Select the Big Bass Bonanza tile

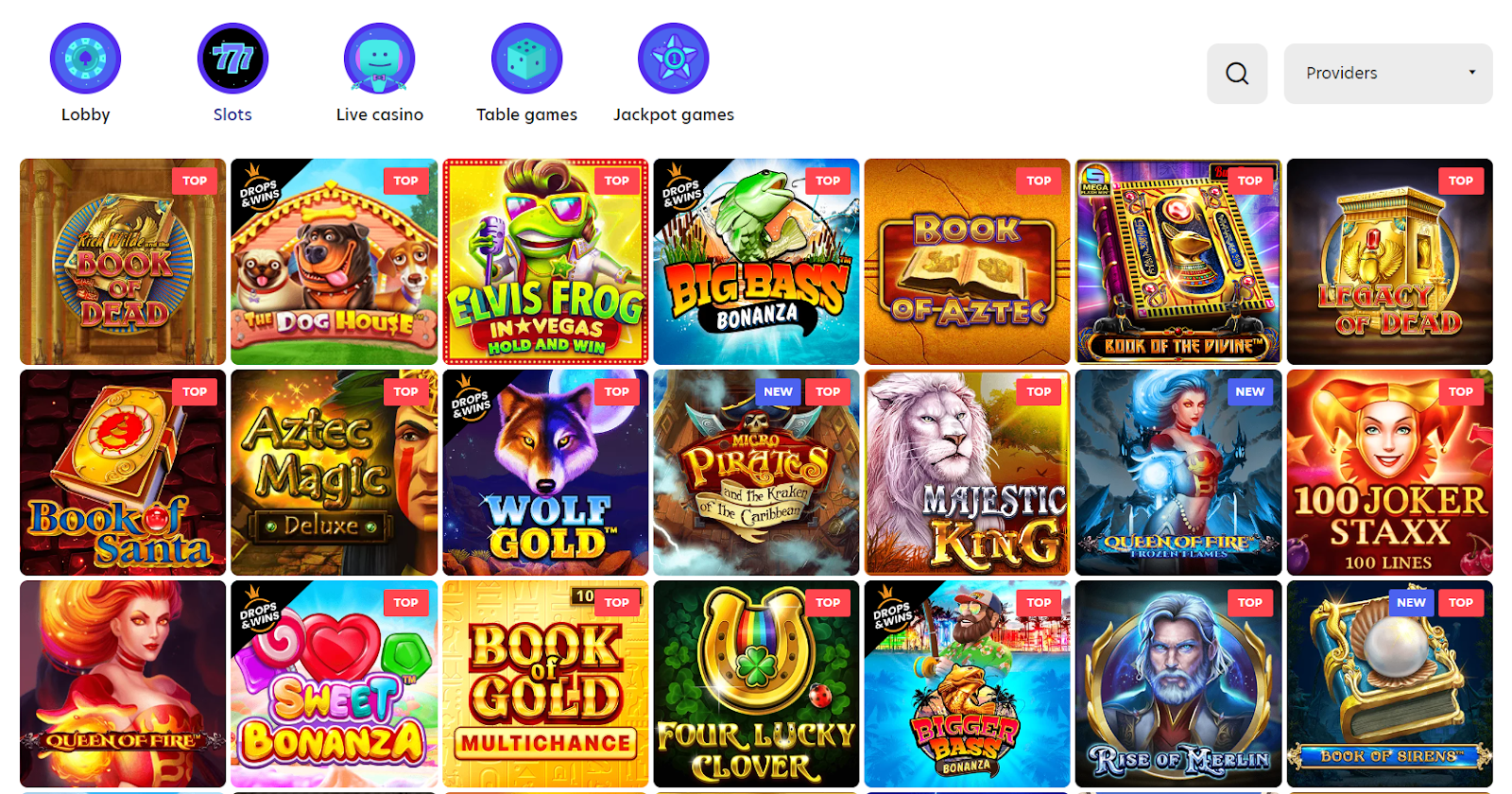pyautogui.click(x=756, y=262)
